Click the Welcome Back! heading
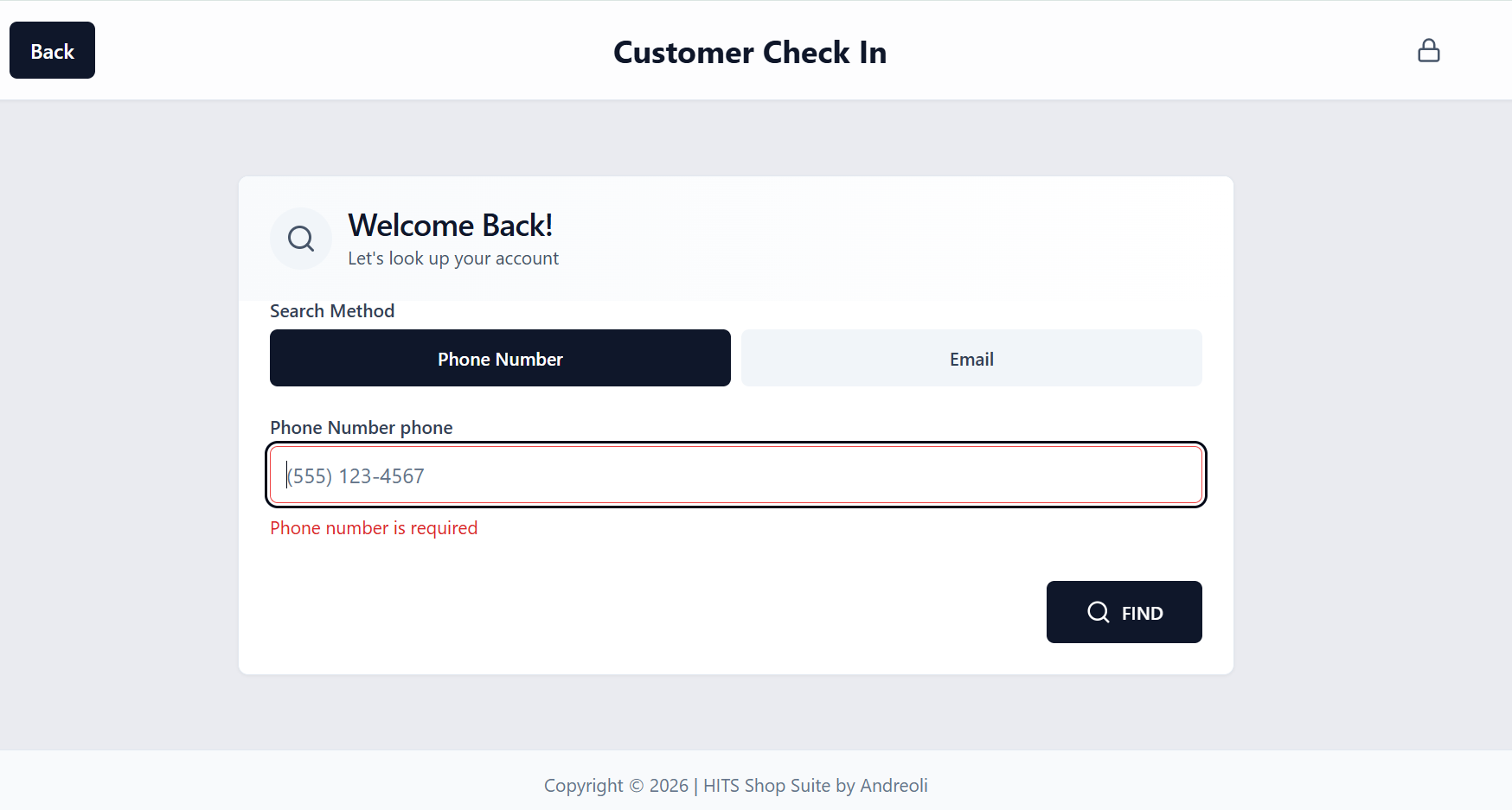 450,226
